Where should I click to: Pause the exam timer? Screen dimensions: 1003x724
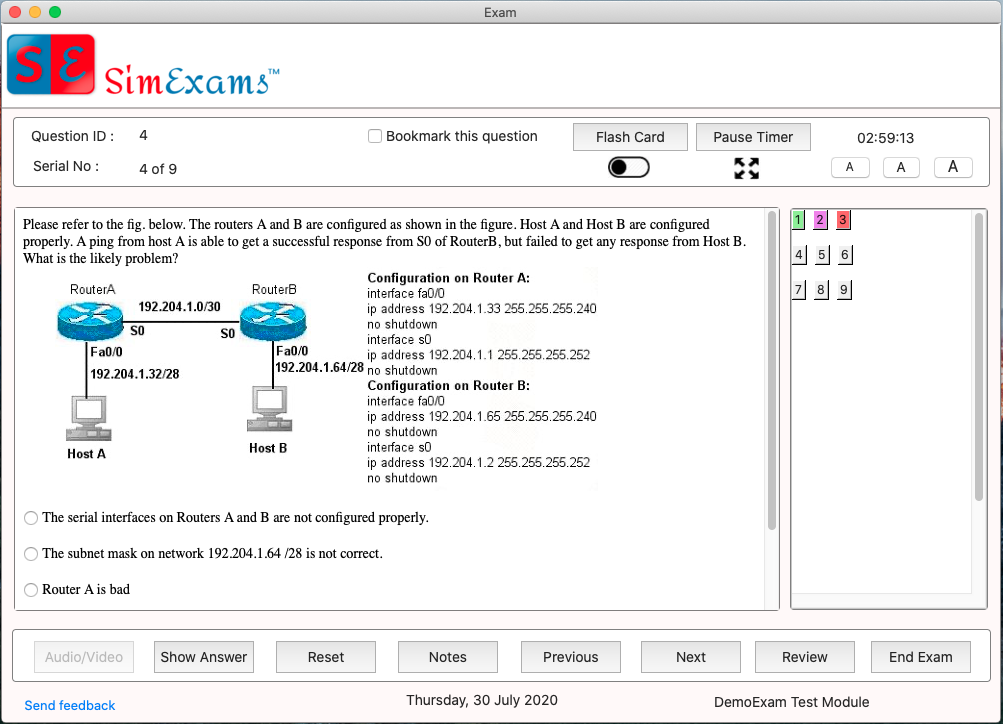point(753,137)
